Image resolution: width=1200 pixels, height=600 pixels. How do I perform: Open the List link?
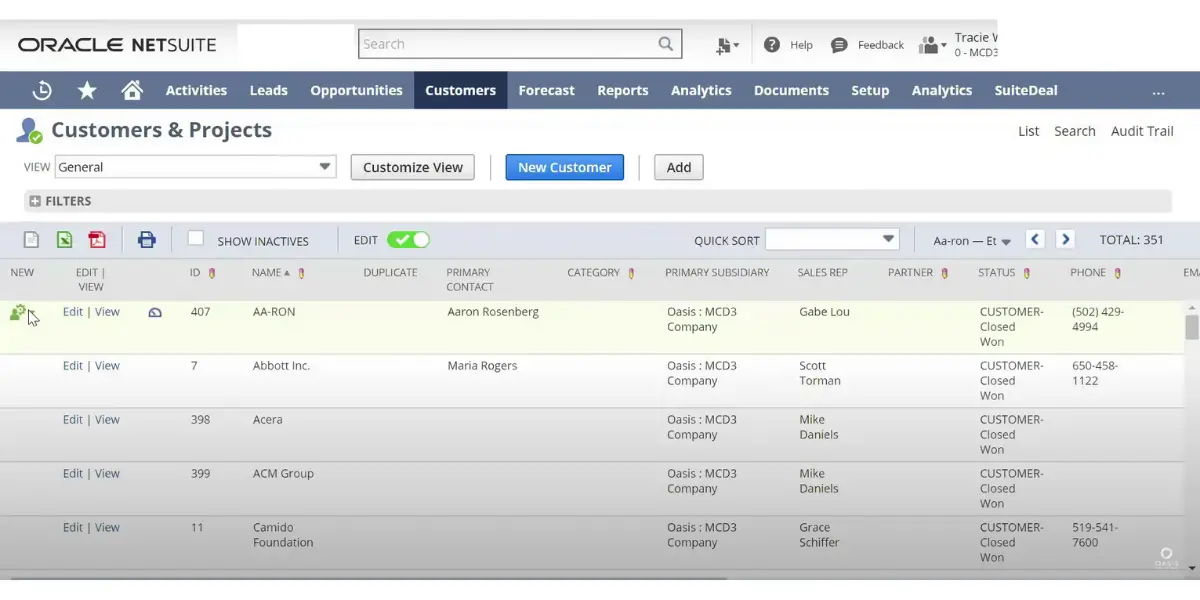click(x=1029, y=131)
